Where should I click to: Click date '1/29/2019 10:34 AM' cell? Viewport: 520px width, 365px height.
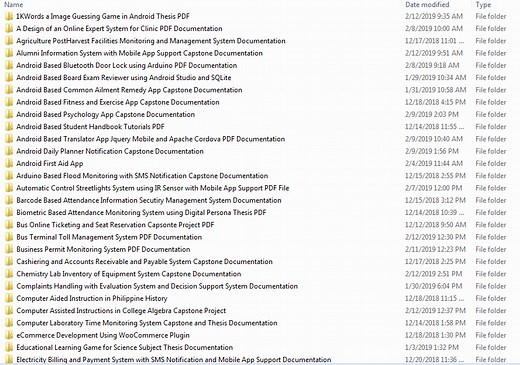[x=436, y=78]
